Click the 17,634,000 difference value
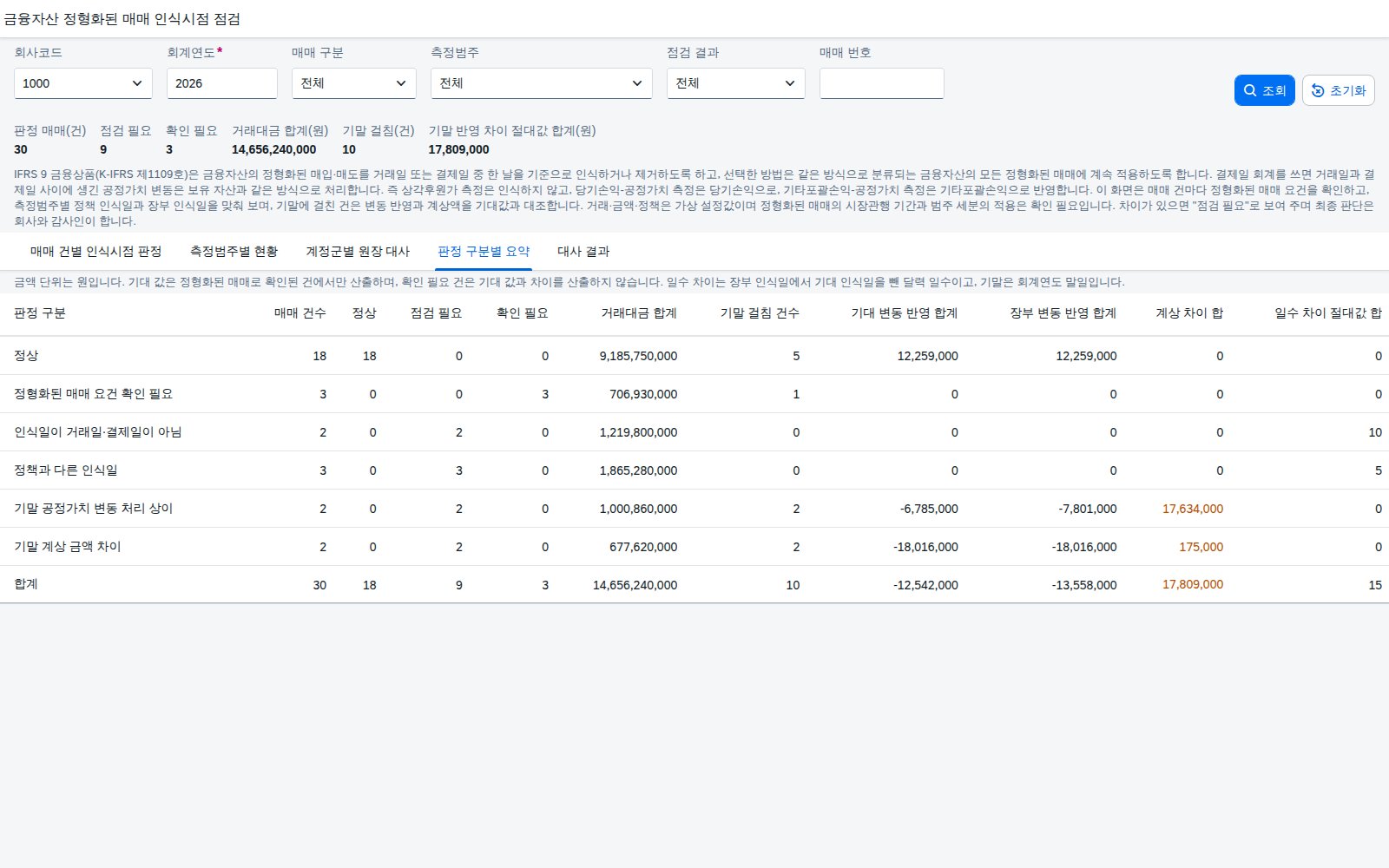 1193,509
